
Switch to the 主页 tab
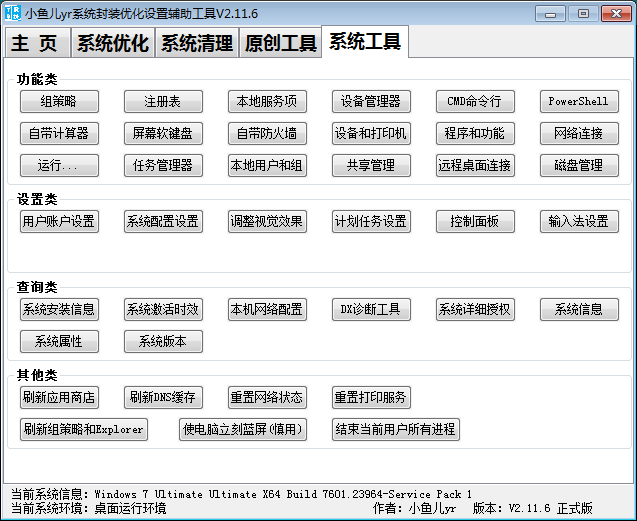(x=37, y=44)
